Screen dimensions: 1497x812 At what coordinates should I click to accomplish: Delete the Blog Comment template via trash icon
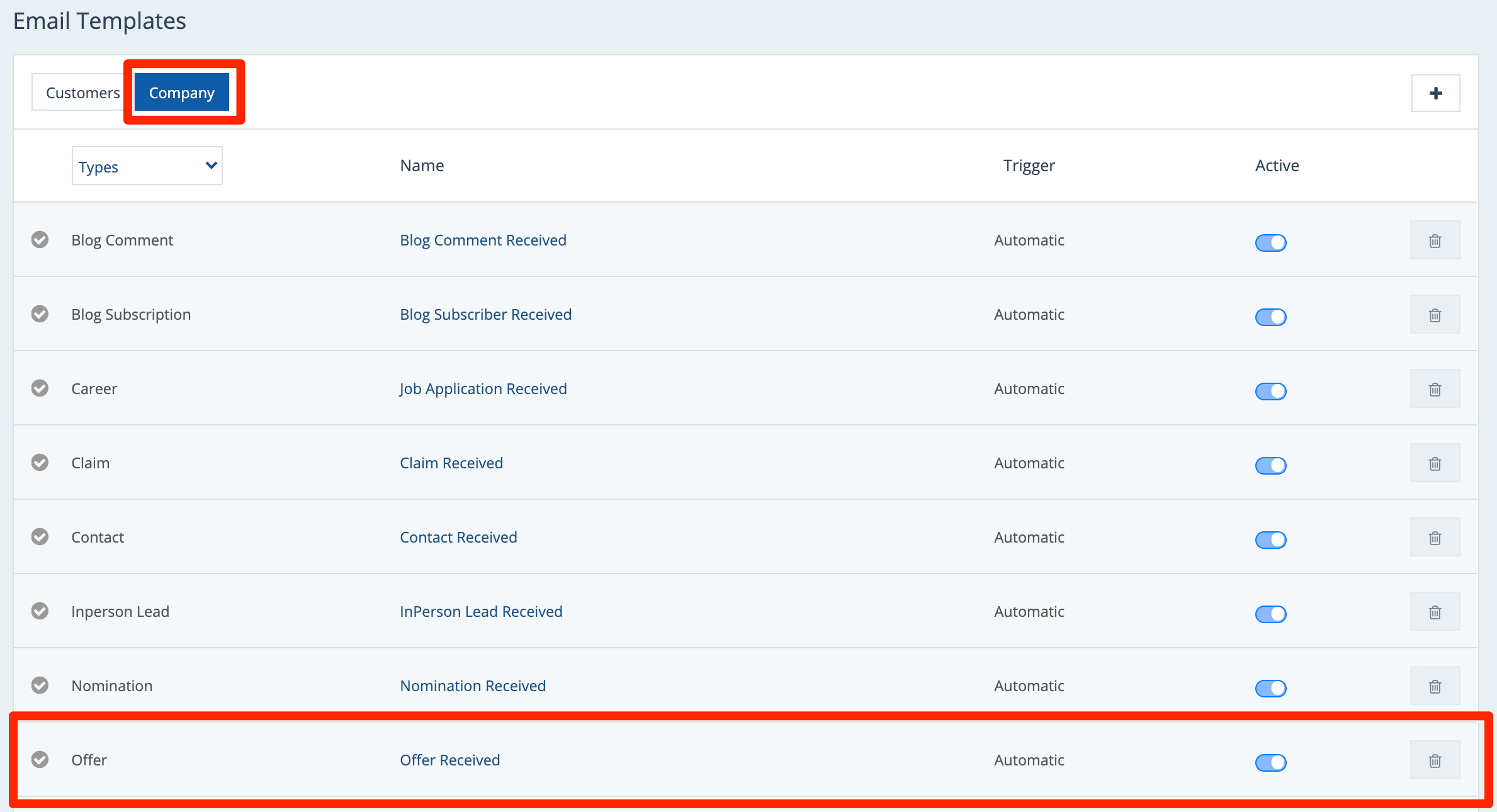pos(1435,240)
